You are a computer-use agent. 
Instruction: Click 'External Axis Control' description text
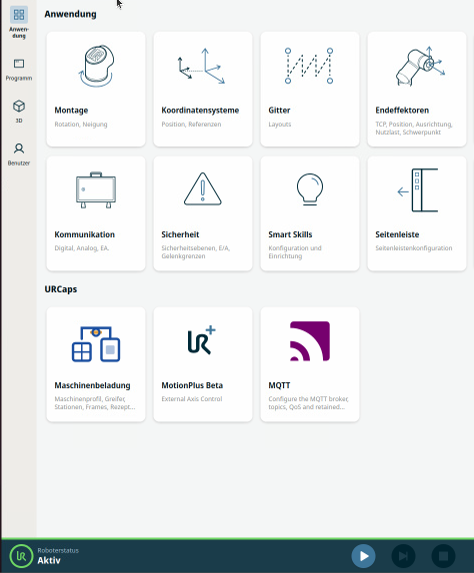[192, 399]
